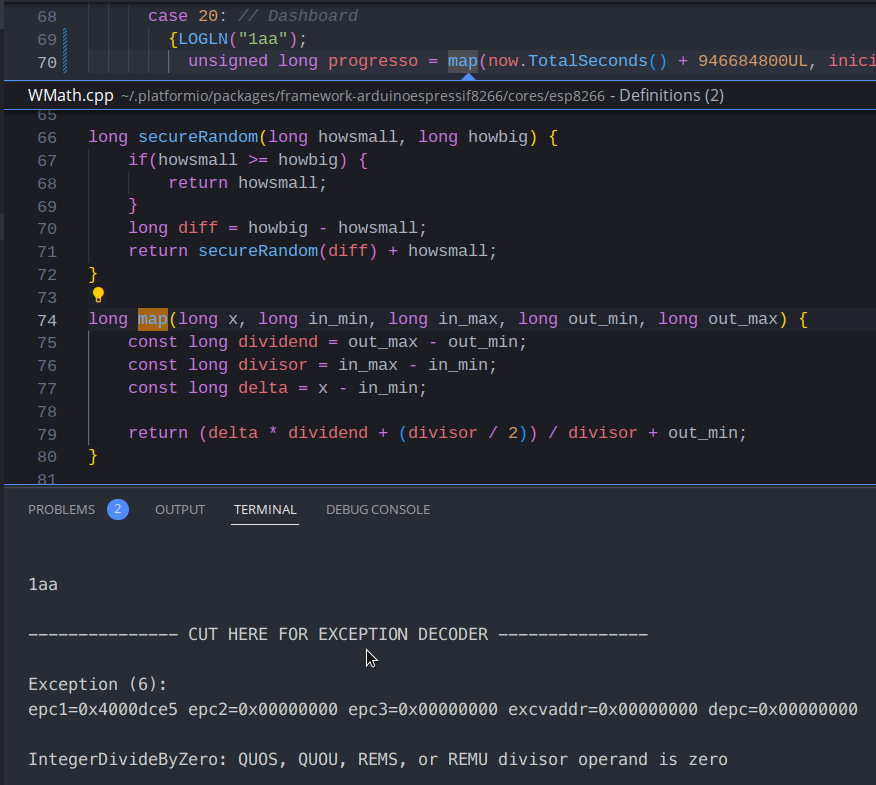This screenshot has height=785, width=876.
Task: Click the epc1=0x4000dce5 value in terminal
Action: [x=103, y=709]
